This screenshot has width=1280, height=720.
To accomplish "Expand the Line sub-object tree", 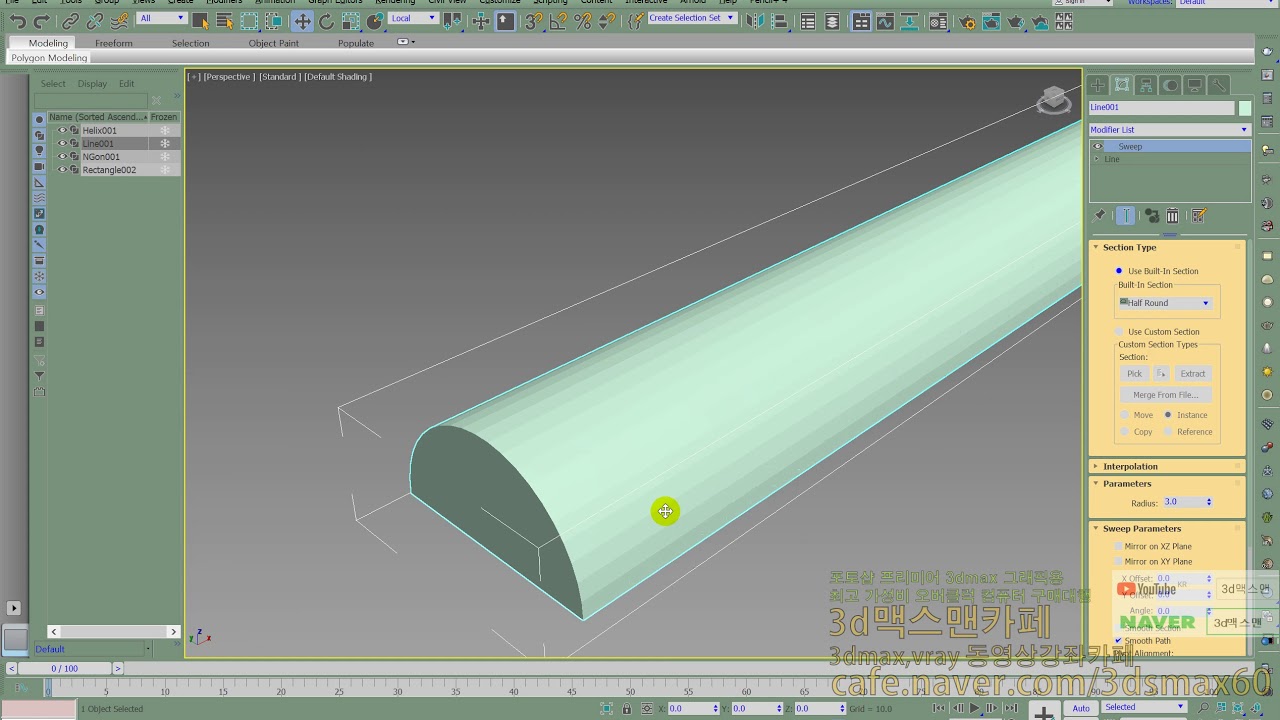I will [x=1097, y=159].
